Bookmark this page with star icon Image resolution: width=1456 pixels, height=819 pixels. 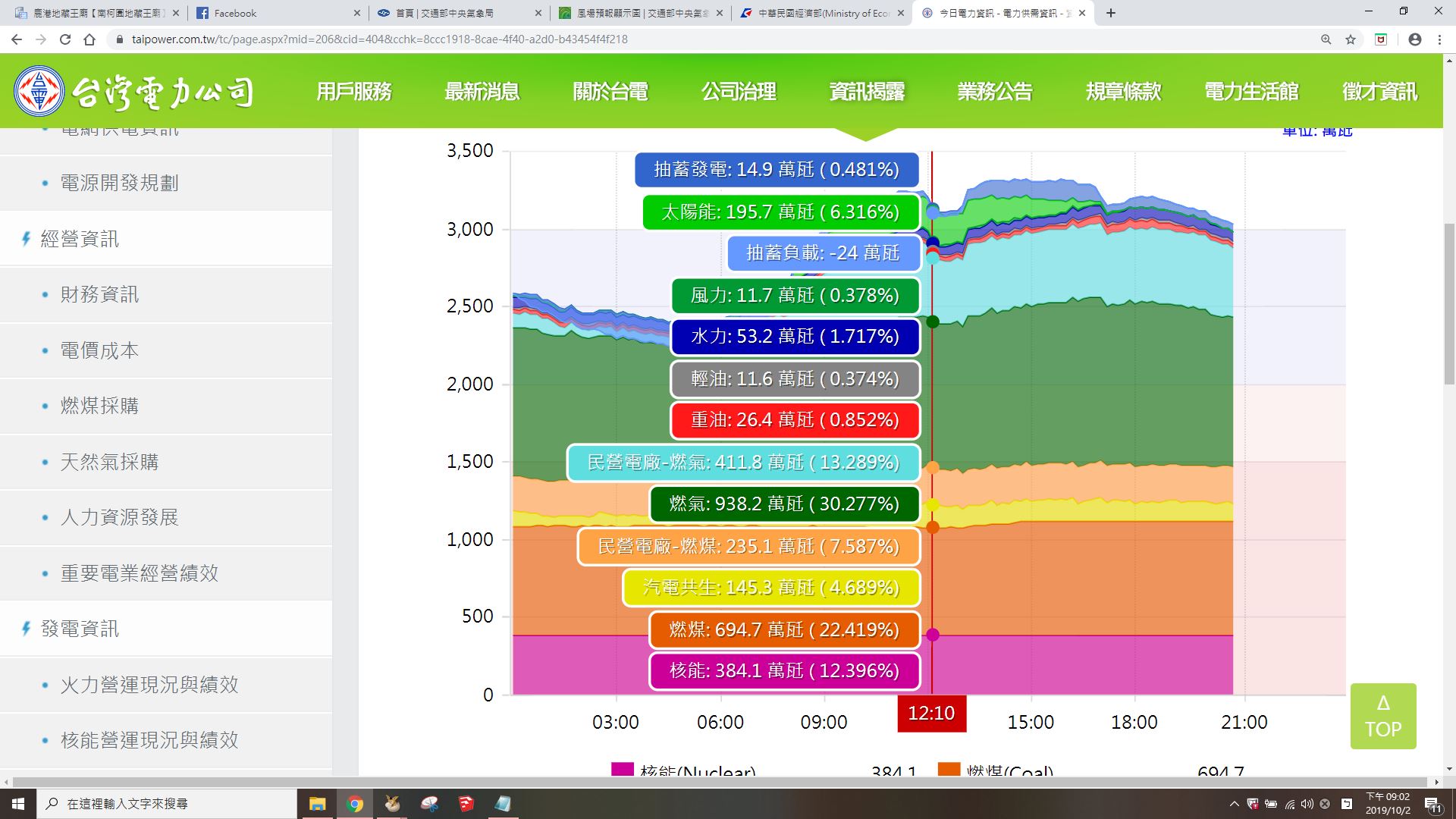(x=1351, y=39)
